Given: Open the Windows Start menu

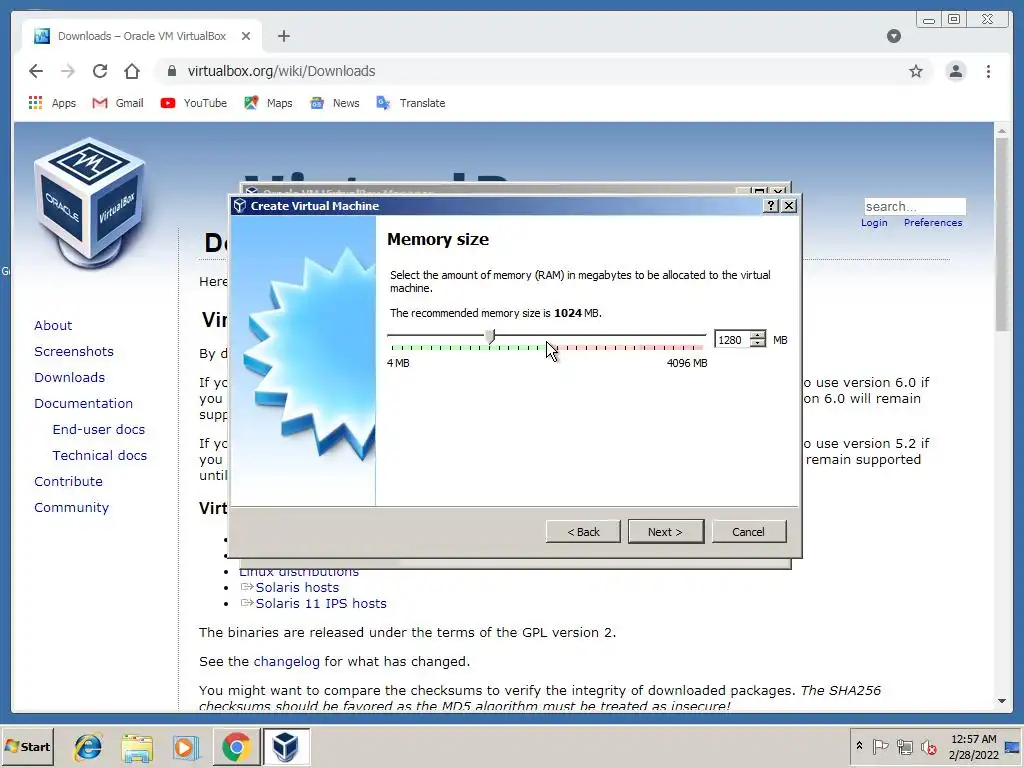Looking at the screenshot, I should coord(27,746).
